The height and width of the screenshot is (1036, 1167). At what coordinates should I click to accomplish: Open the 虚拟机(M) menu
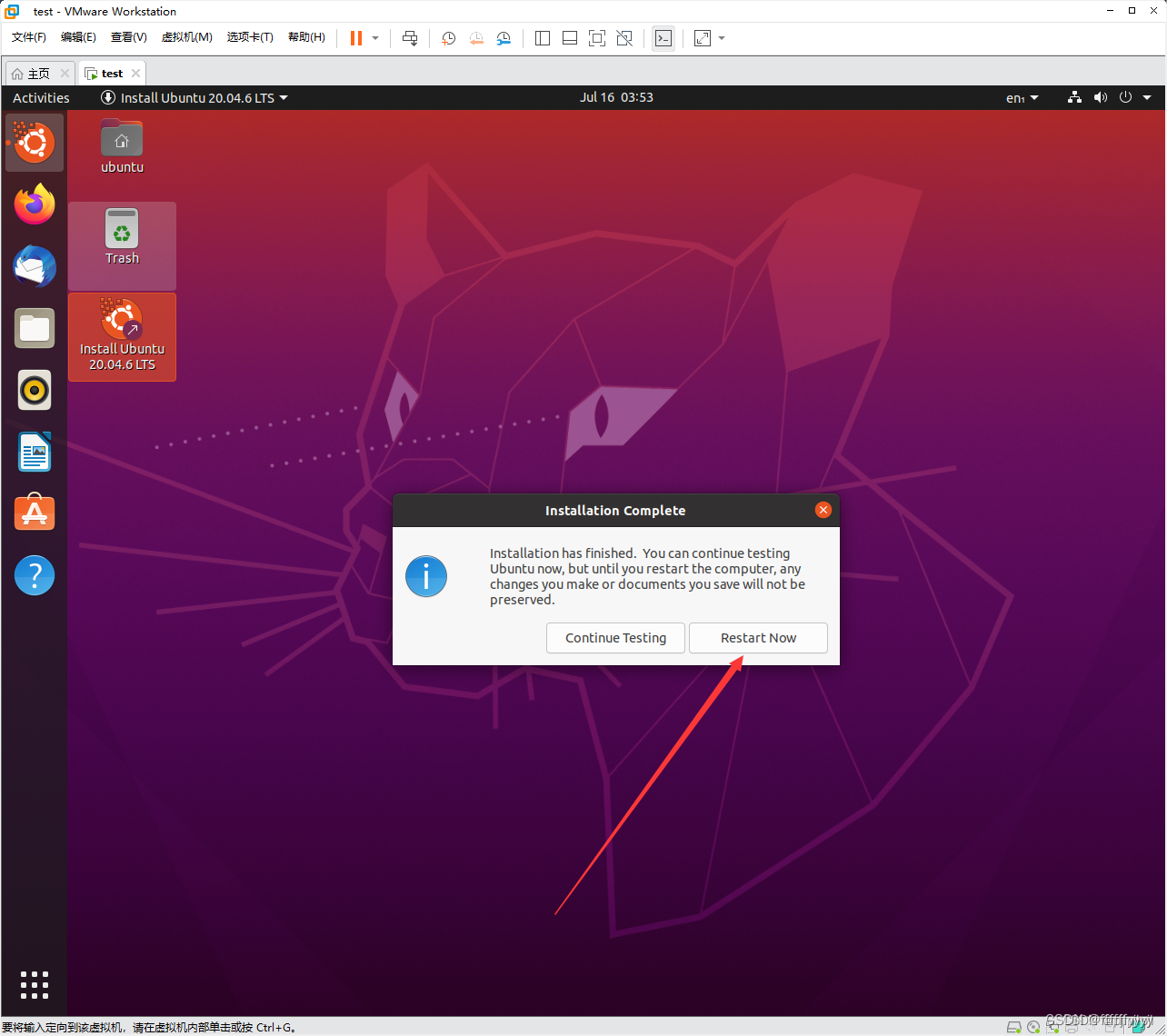(x=186, y=37)
